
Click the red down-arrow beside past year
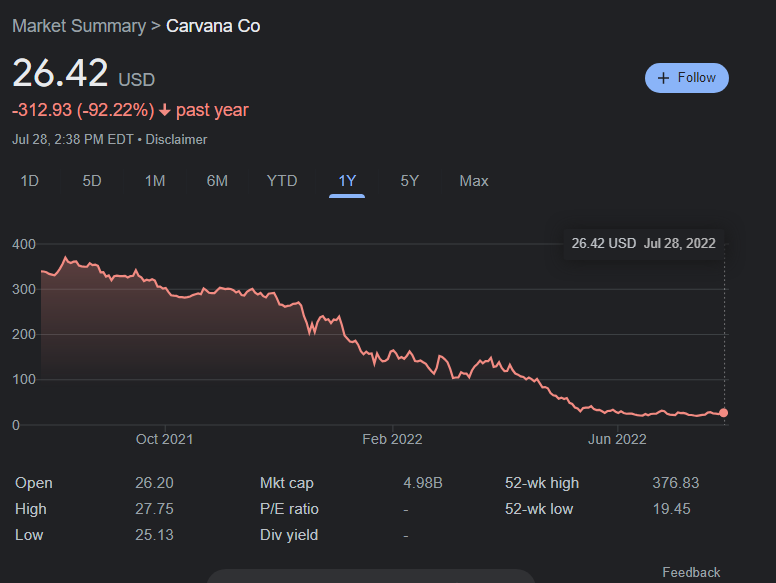click(165, 110)
